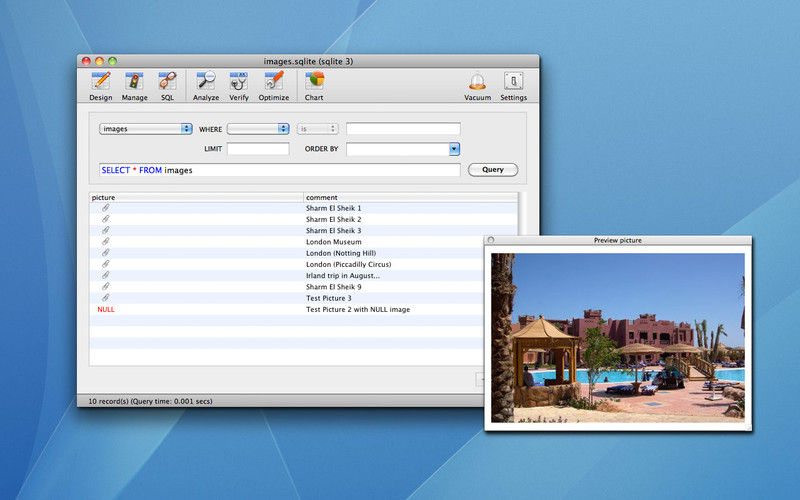800x500 pixels.
Task: Click the Query button
Action: tap(493, 169)
